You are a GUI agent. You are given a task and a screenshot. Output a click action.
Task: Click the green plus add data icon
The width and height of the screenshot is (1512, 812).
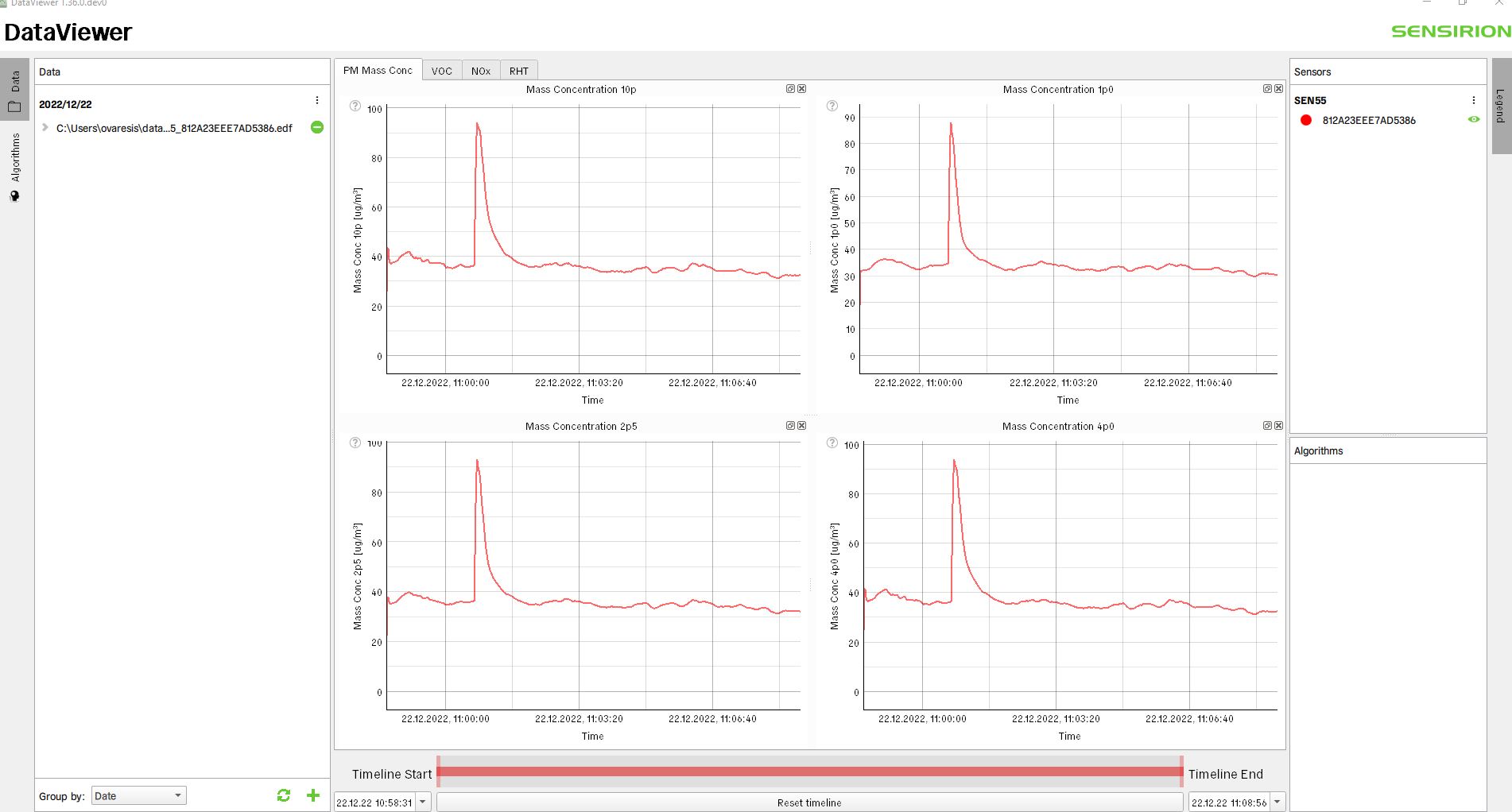tap(313, 795)
